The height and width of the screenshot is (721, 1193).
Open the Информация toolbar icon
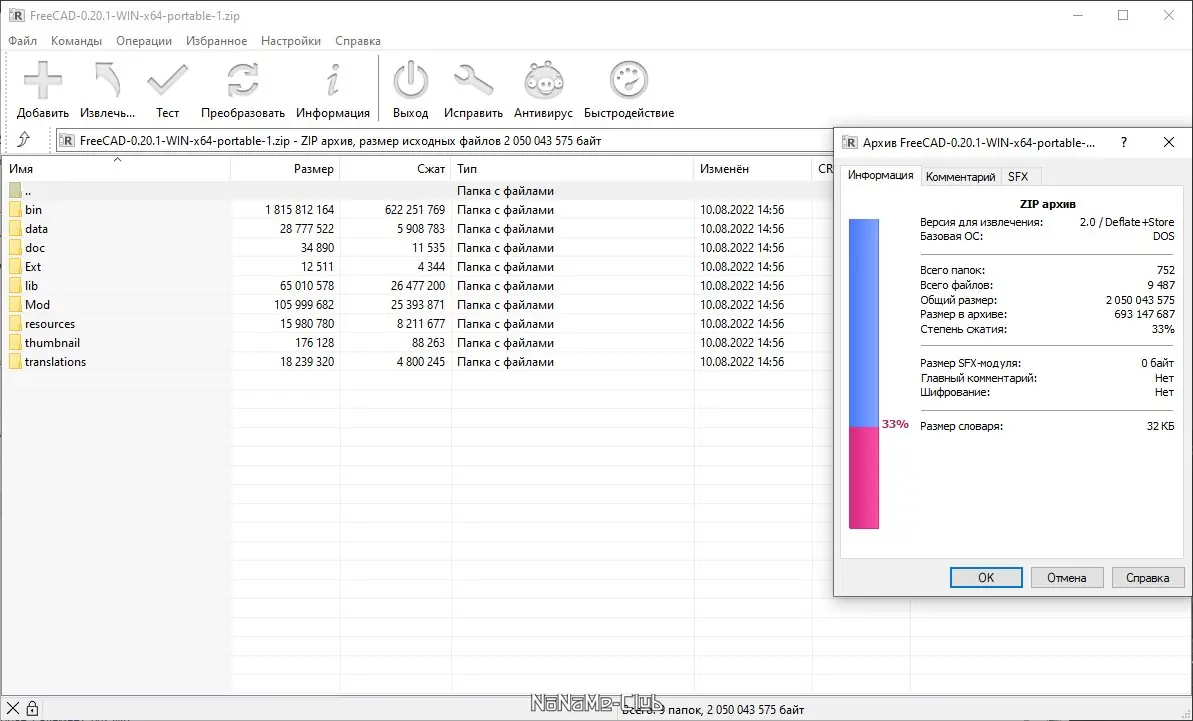point(332,80)
